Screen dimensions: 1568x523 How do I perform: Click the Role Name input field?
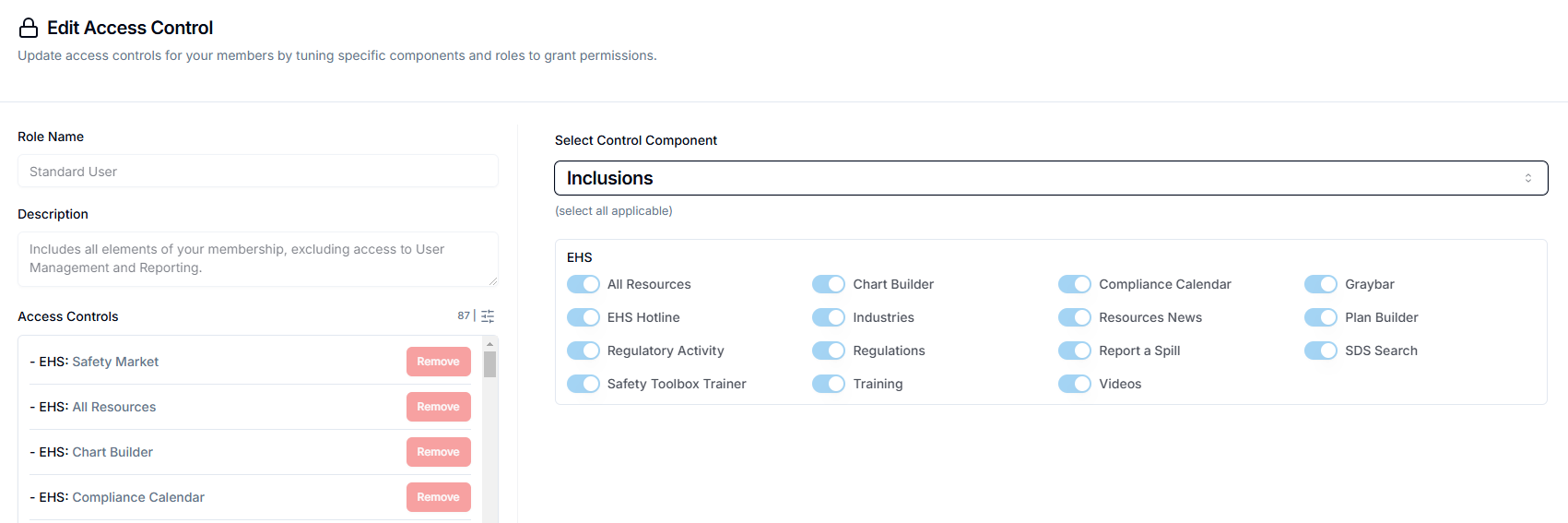(x=258, y=172)
